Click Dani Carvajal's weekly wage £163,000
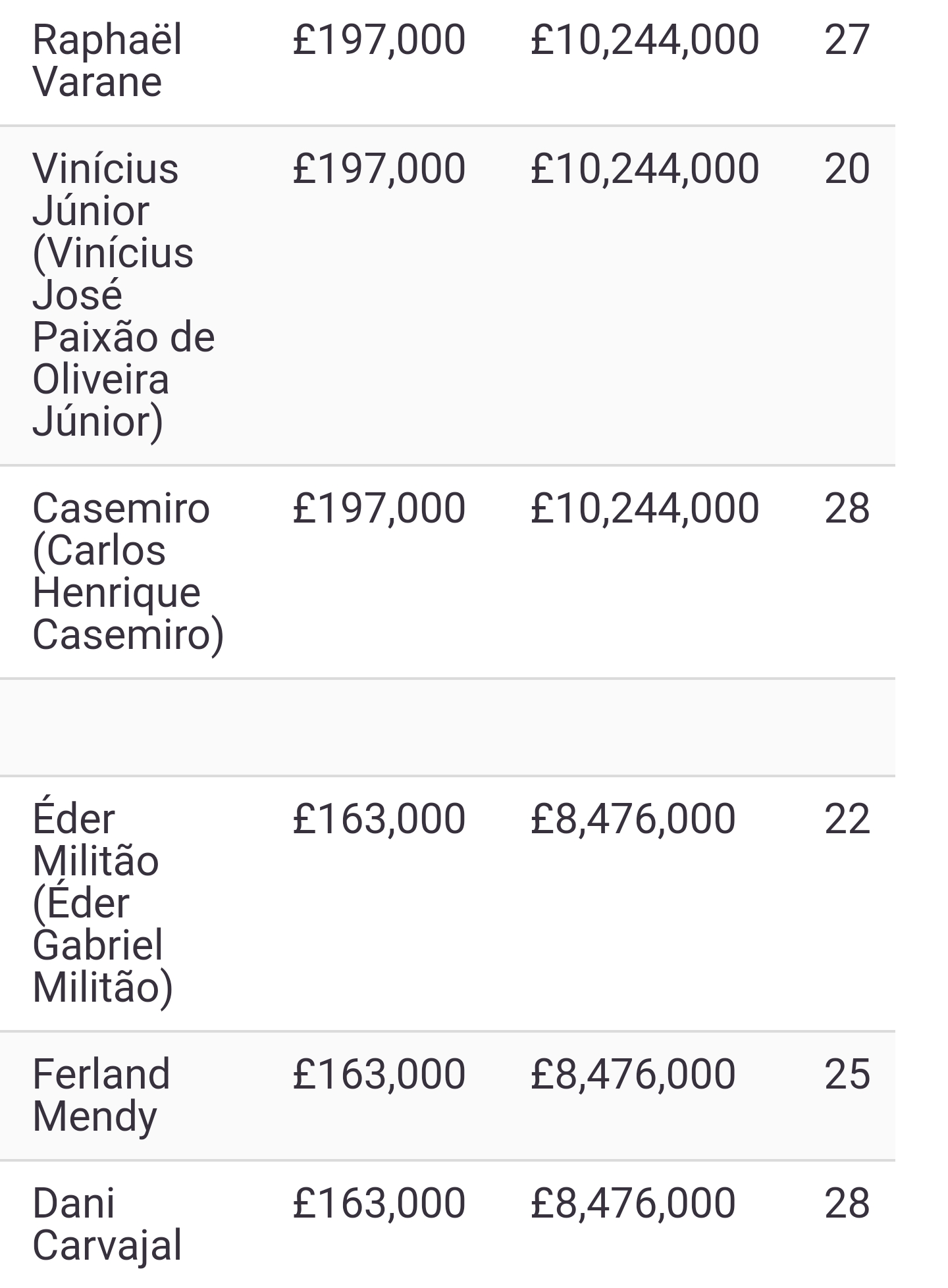 pos(379,1204)
